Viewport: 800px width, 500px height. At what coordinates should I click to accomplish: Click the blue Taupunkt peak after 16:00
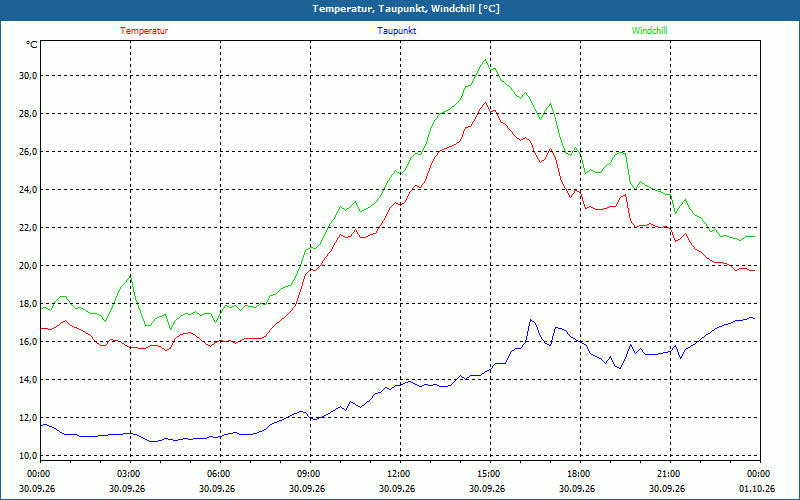coord(531,320)
